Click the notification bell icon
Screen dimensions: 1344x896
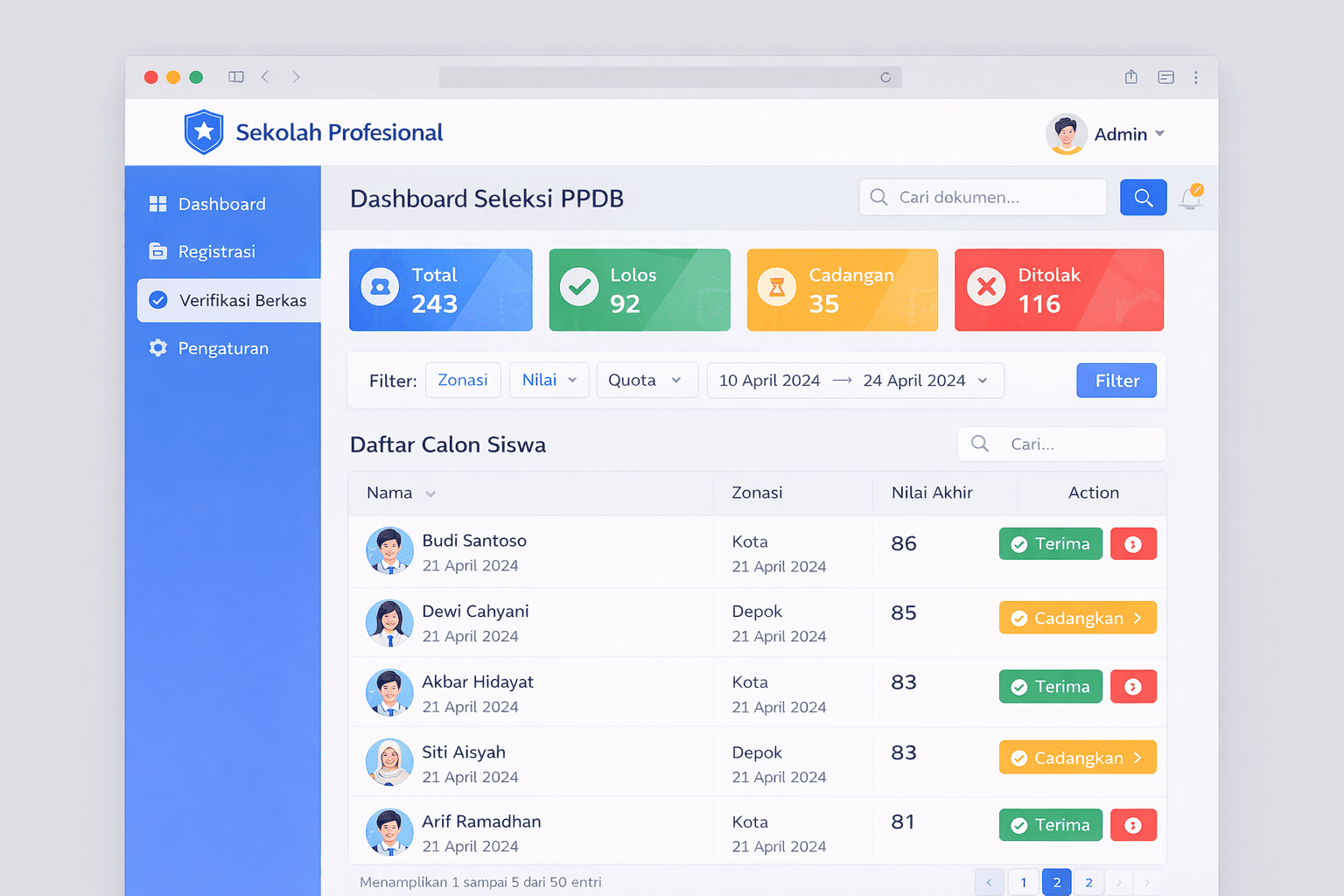[x=1190, y=199]
